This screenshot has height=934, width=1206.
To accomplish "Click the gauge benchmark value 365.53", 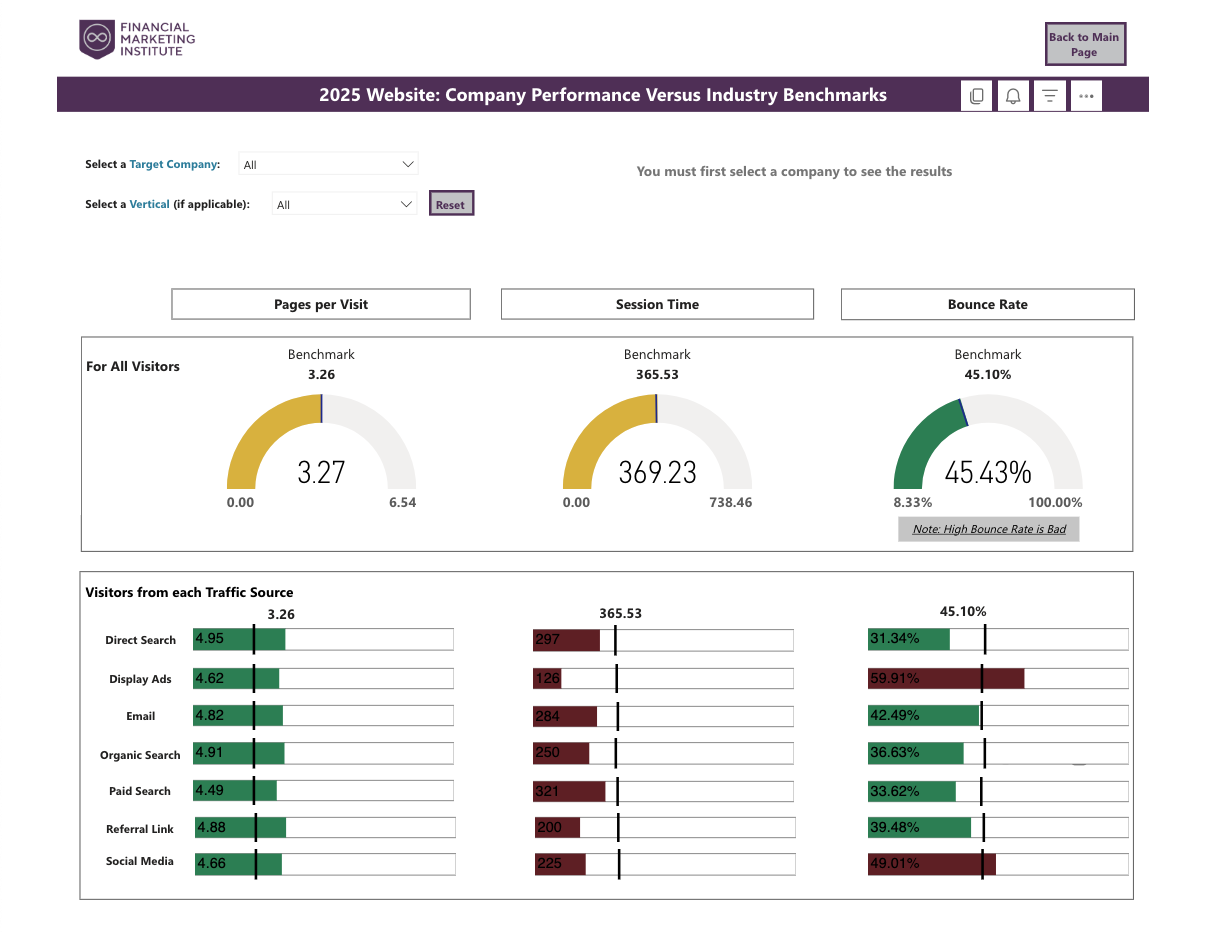I will tap(657, 375).
